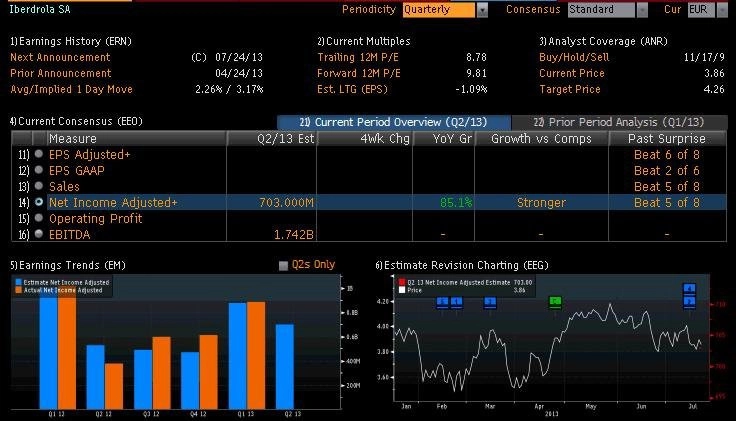Click the green earnings marker in April
Screen dimensions: 736x421
tap(555, 302)
